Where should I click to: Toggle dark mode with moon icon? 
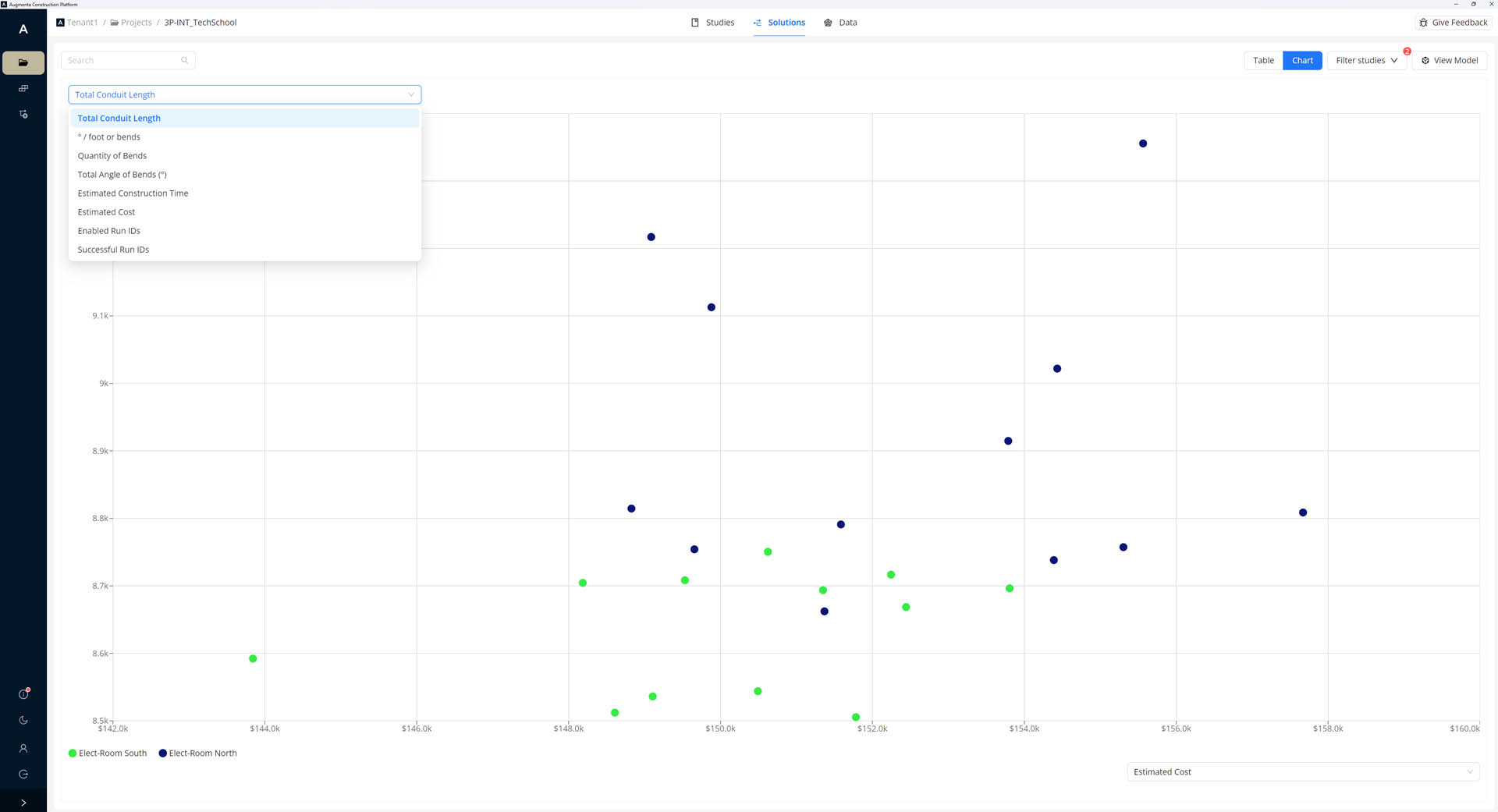pos(23,721)
